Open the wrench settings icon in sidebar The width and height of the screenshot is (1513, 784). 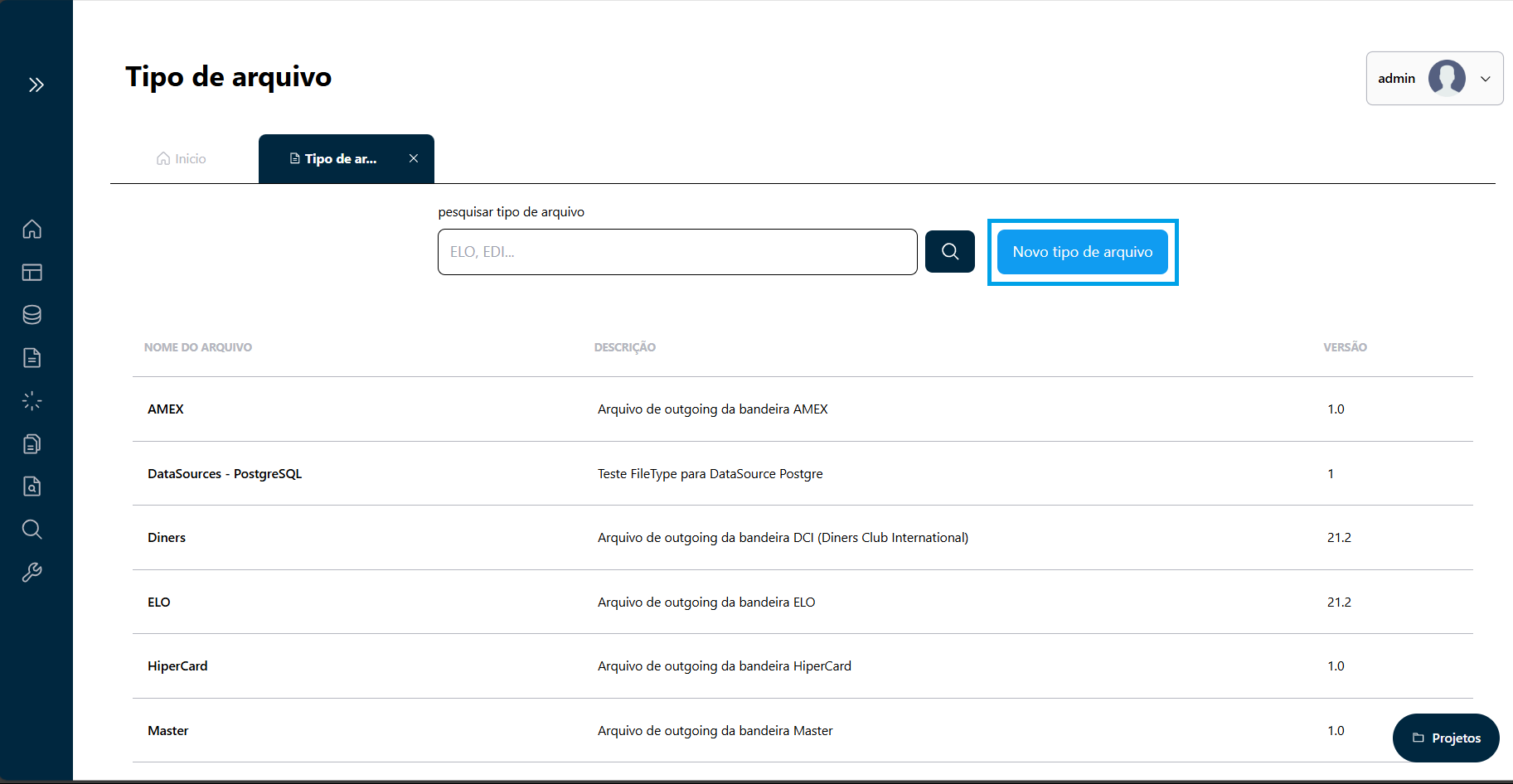pos(32,573)
